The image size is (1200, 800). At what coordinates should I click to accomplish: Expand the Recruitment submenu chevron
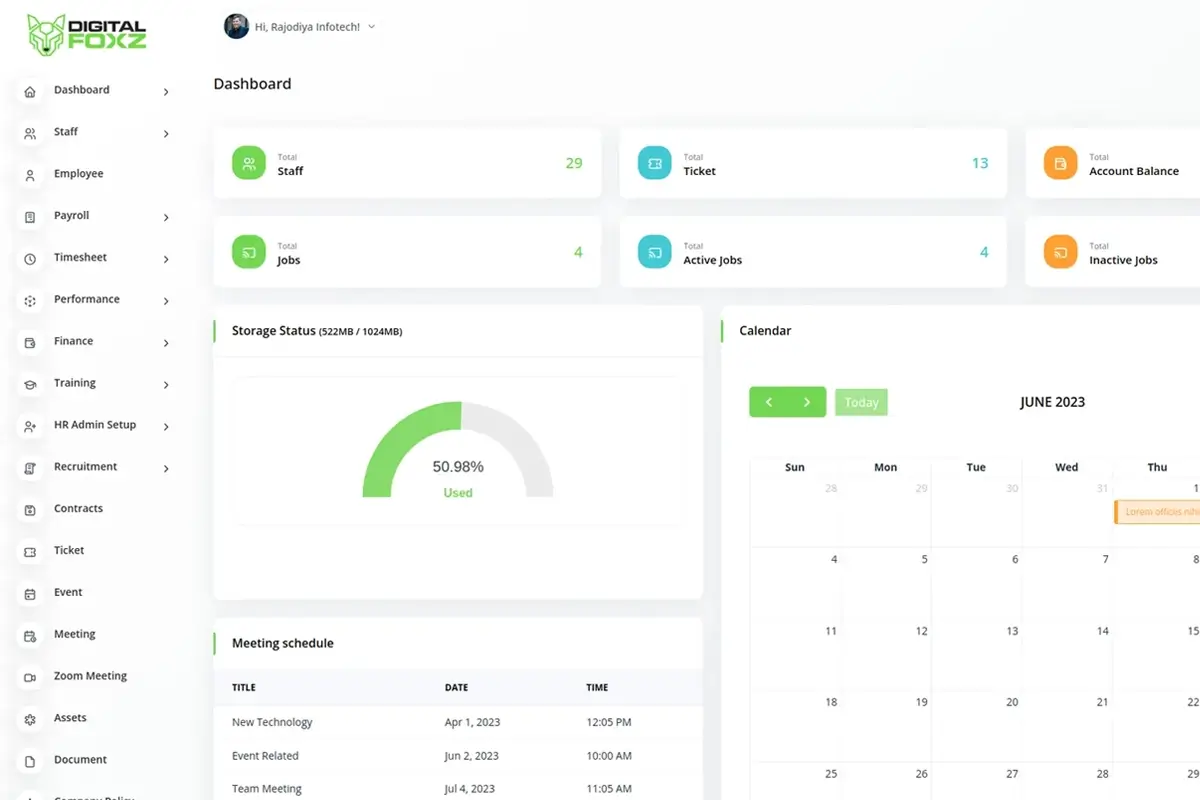click(x=166, y=469)
